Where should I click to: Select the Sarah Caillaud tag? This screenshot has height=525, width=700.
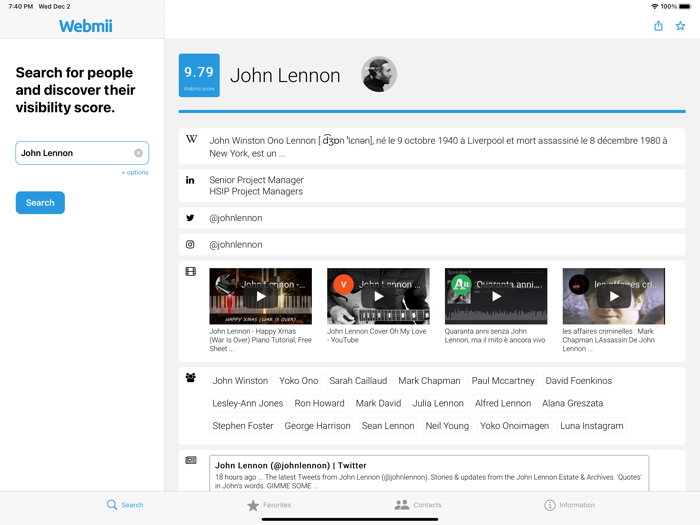[358, 381]
